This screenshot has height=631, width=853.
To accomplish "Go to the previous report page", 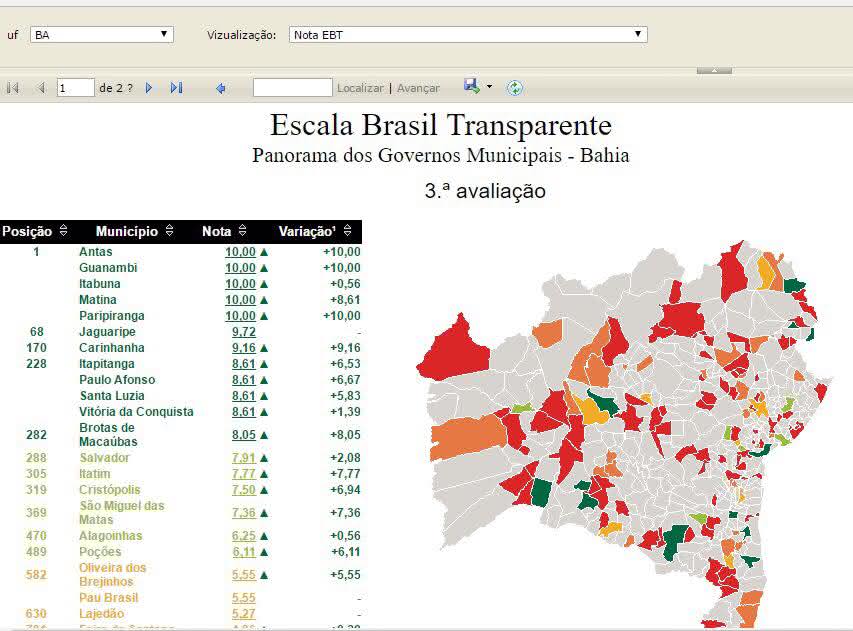I will (x=41, y=88).
